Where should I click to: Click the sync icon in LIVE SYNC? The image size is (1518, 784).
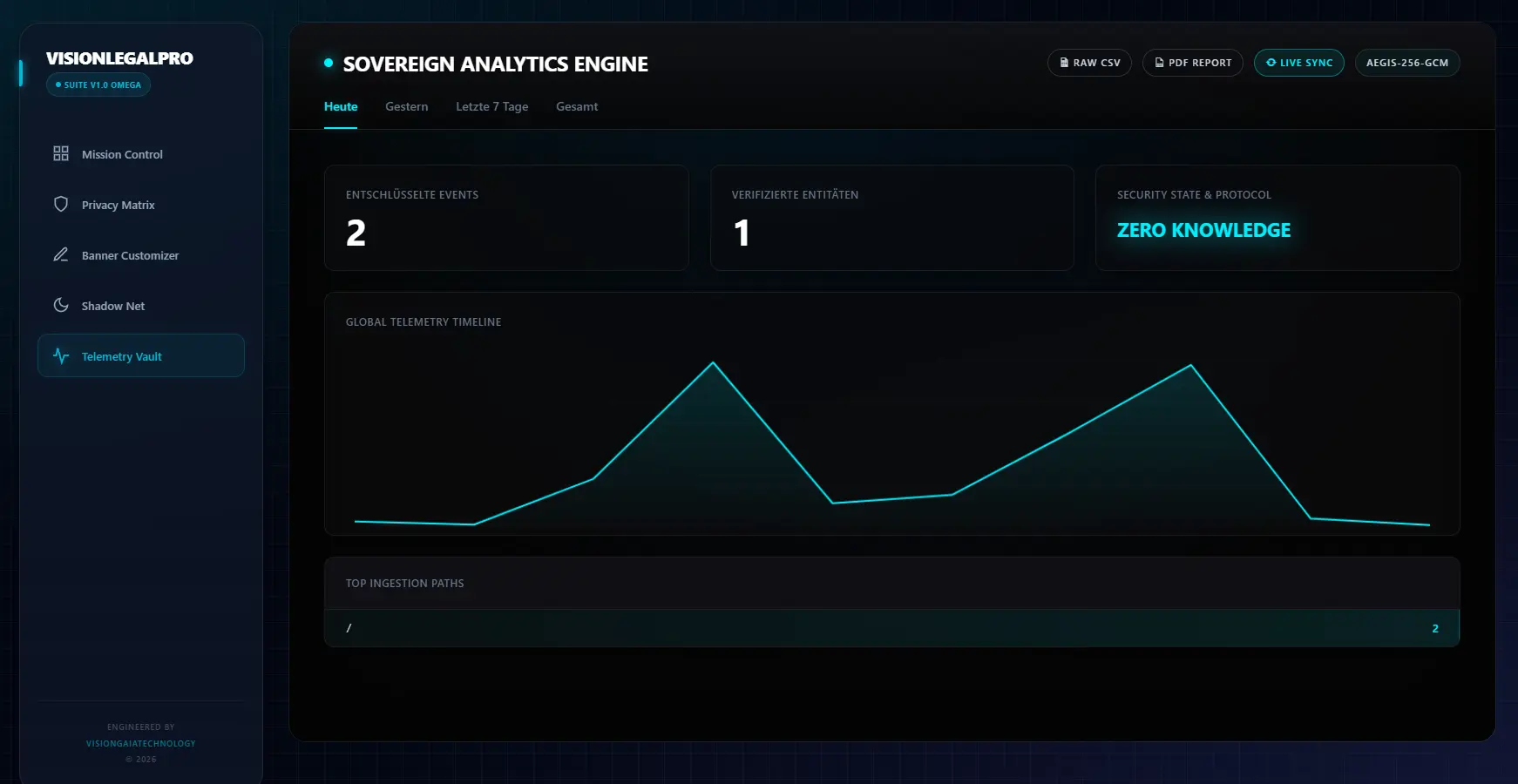click(1271, 63)
